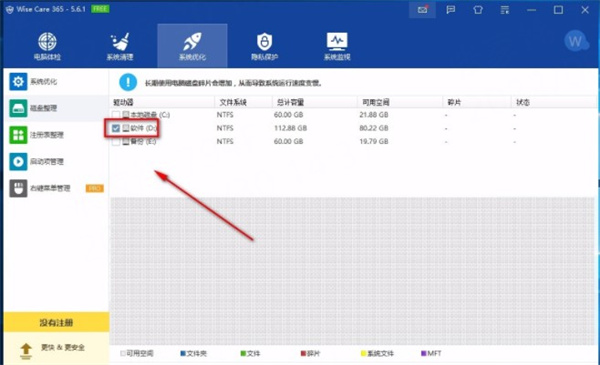
Task: Click the Wise Care 365 - 5.6.1 title text
Action: point(51,9)
